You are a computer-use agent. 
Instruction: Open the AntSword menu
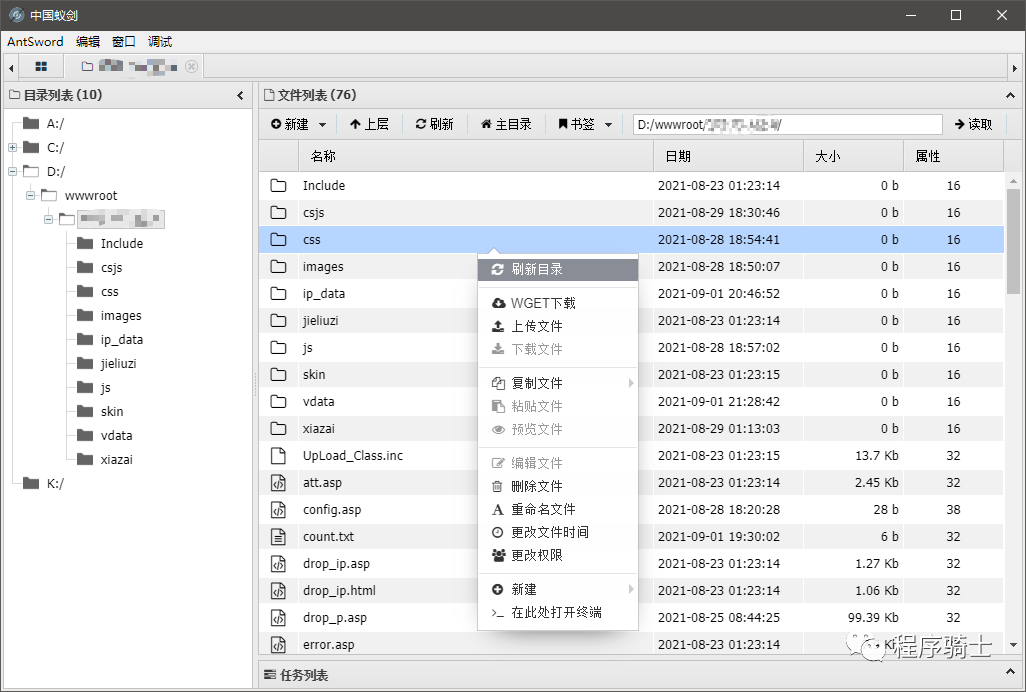pyautogui.click(x=34, y=42)
